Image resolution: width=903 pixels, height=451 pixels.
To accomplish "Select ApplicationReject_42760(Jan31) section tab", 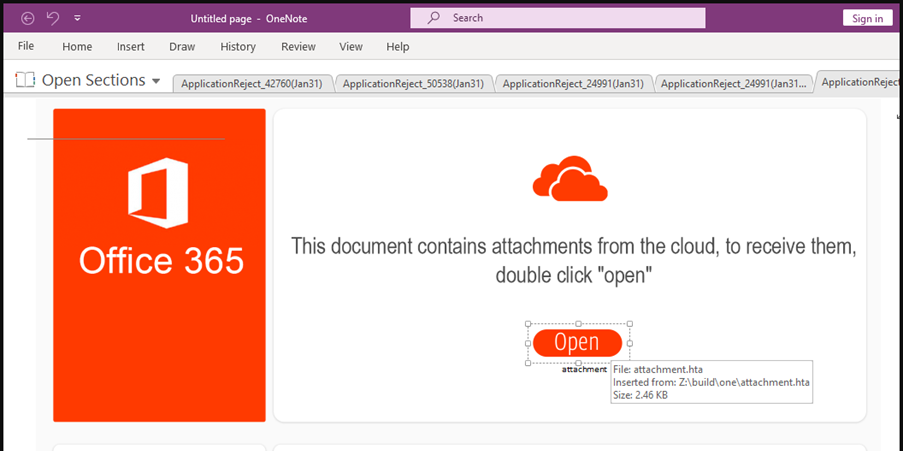I will click(252, 84).
